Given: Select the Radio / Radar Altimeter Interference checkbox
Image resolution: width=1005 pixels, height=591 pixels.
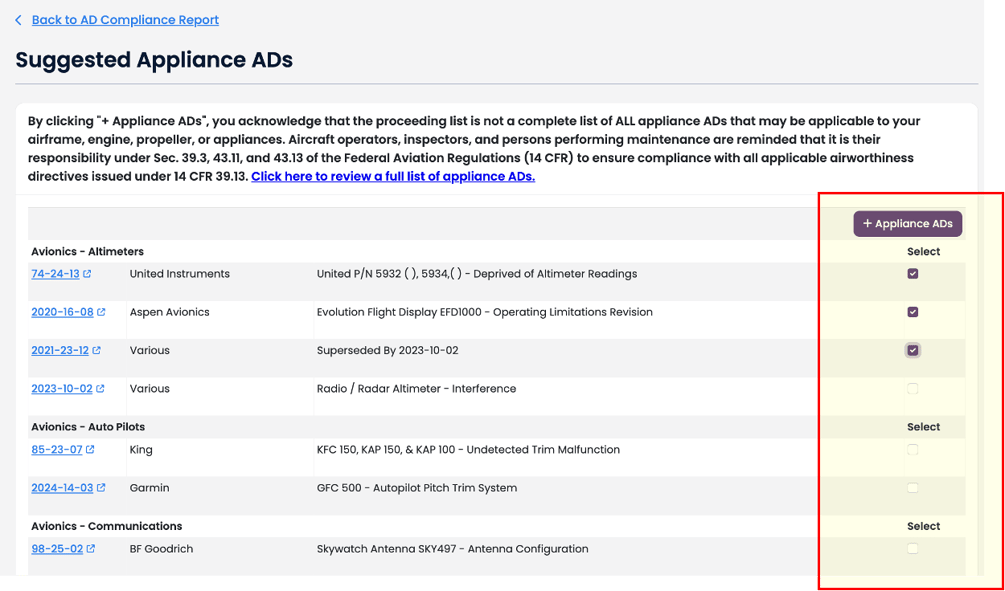Looking at the screenshot, I should (x=912, y=389).
